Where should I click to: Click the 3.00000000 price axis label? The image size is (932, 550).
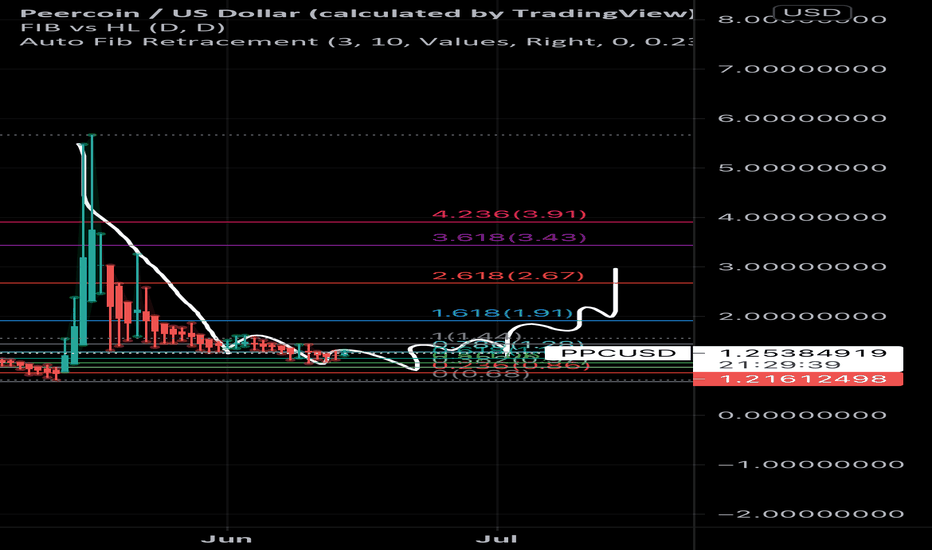802,266
